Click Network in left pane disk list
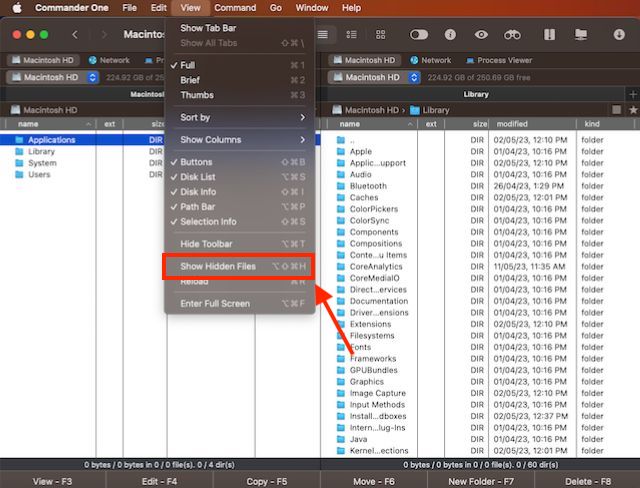This screenshot has width=640, height=488. [x=109, y=60]
